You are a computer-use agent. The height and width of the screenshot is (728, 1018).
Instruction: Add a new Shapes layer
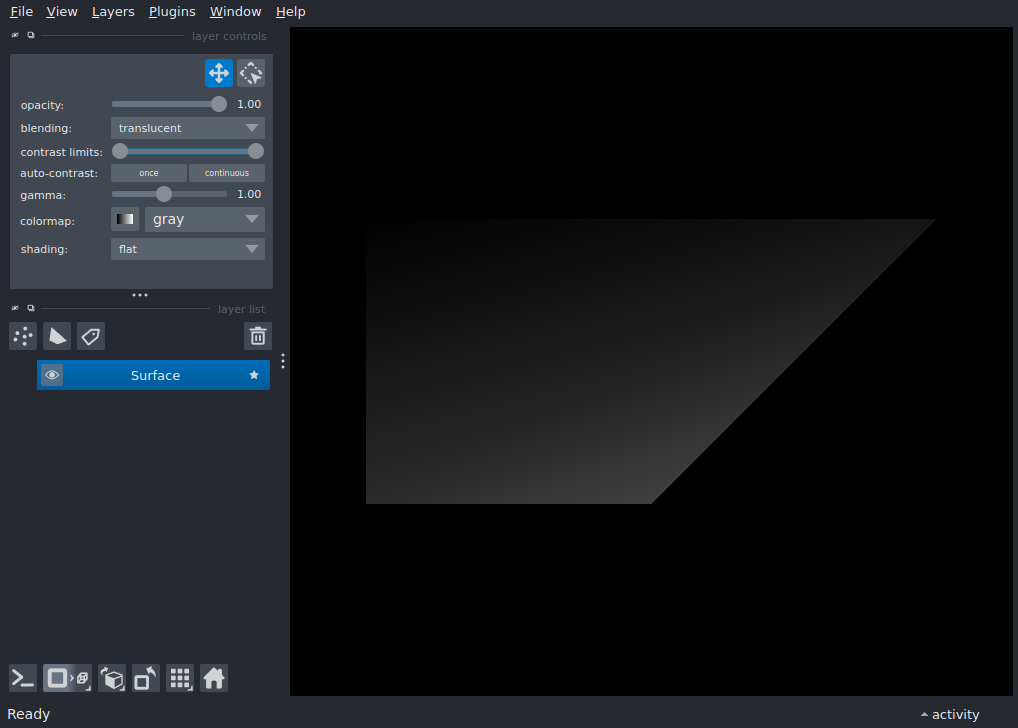(56, 336)
